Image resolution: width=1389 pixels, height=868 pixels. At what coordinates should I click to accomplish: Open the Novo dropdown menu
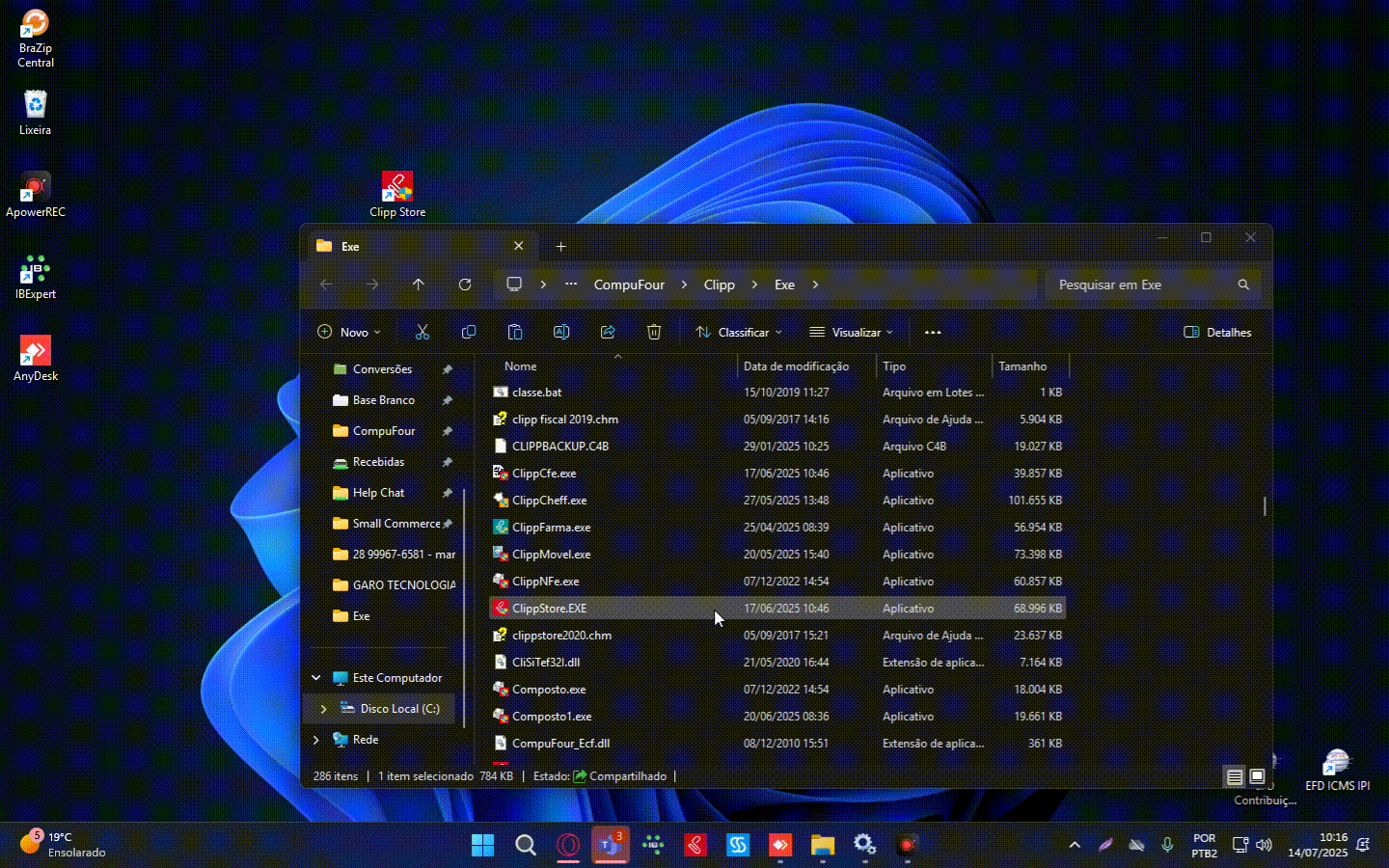tap(349, 332)
